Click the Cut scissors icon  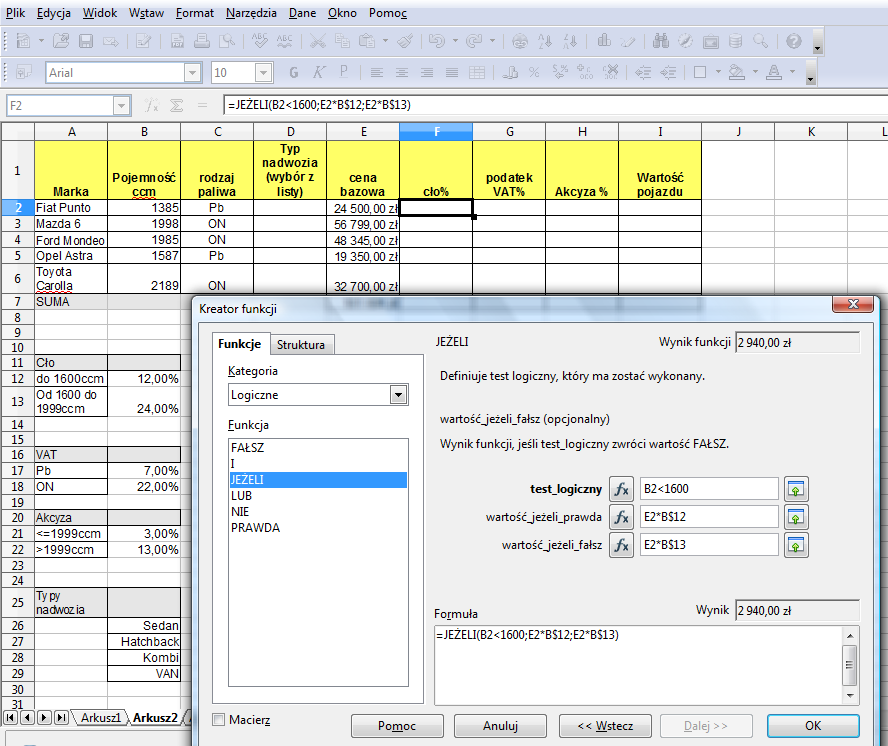click(318, 41)
